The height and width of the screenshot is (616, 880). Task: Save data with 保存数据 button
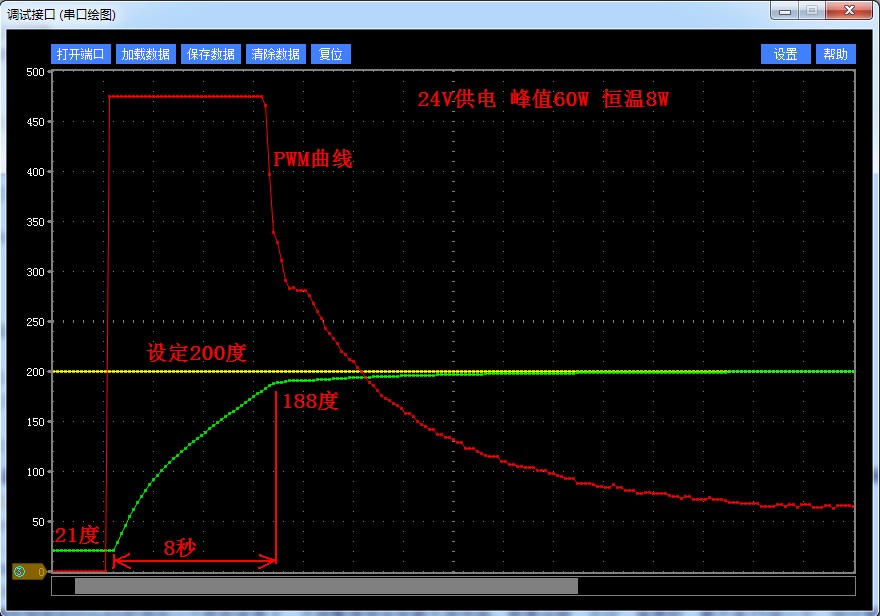point(211,54)
